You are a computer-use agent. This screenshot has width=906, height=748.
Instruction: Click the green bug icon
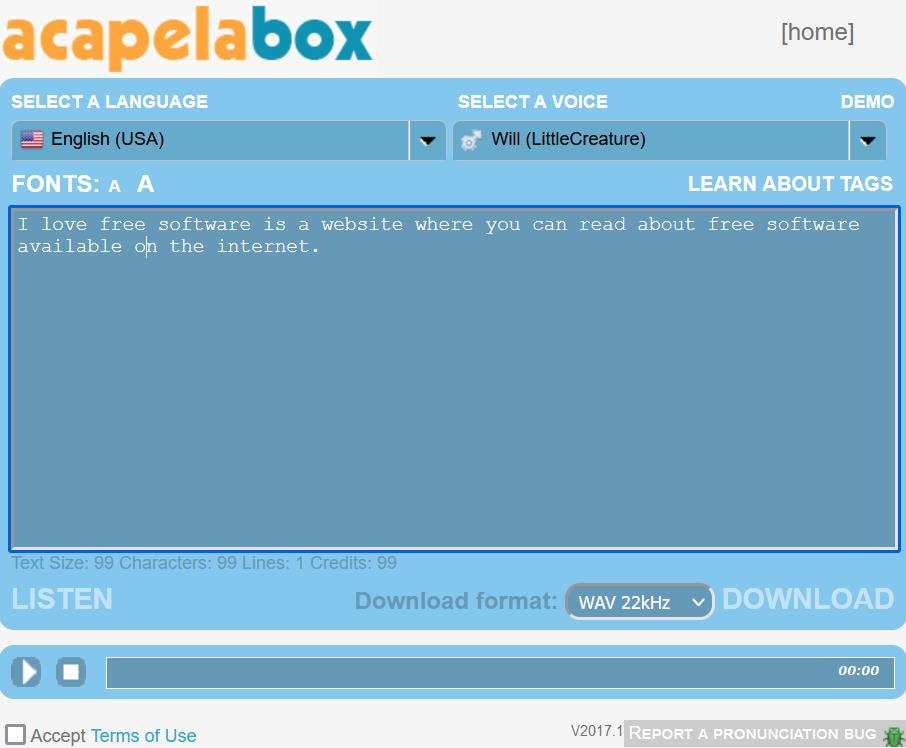pyautogui.click(x=893, y=736)
